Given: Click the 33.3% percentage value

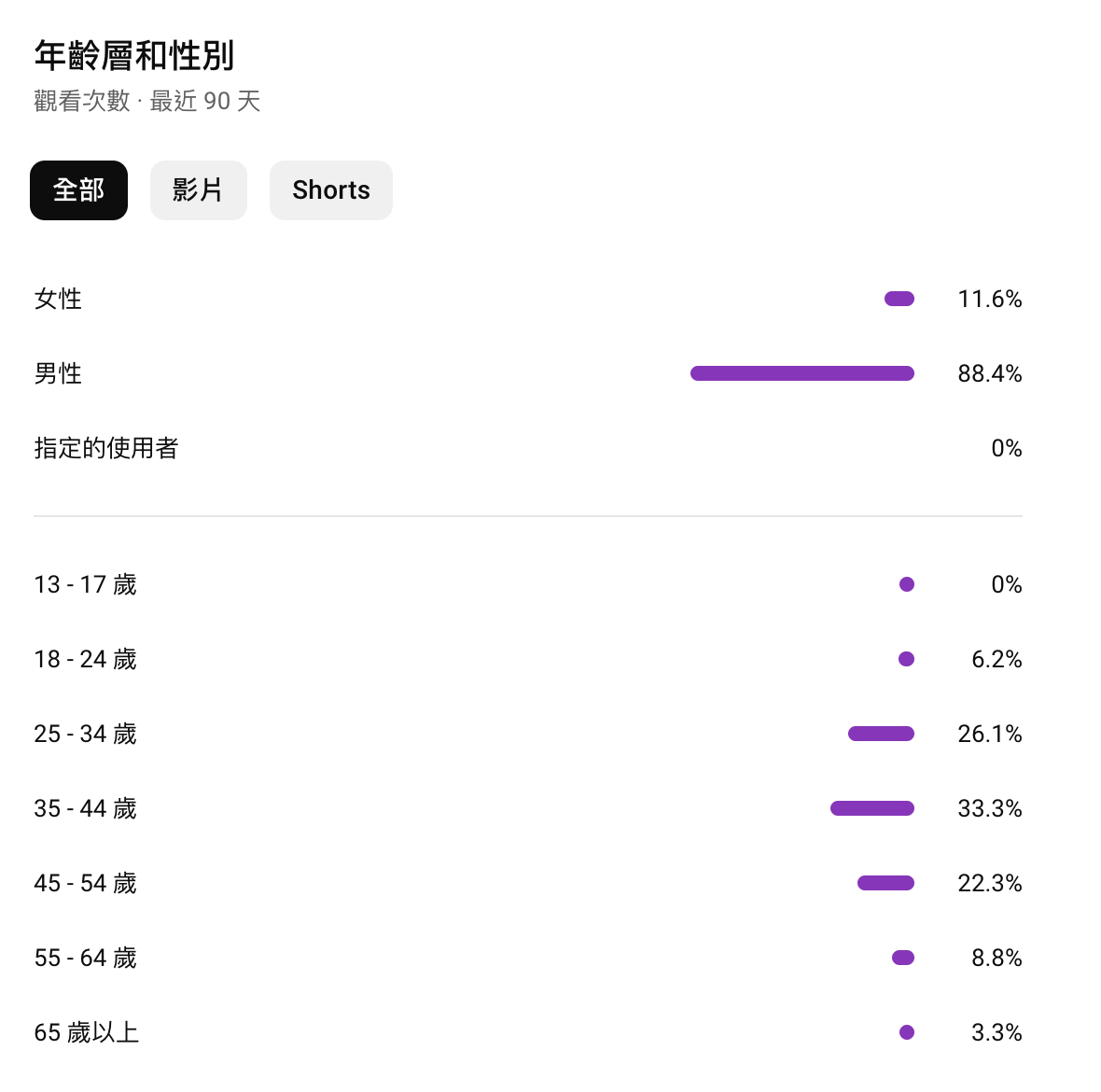Looking at the screenshot, I should point(989,808).
